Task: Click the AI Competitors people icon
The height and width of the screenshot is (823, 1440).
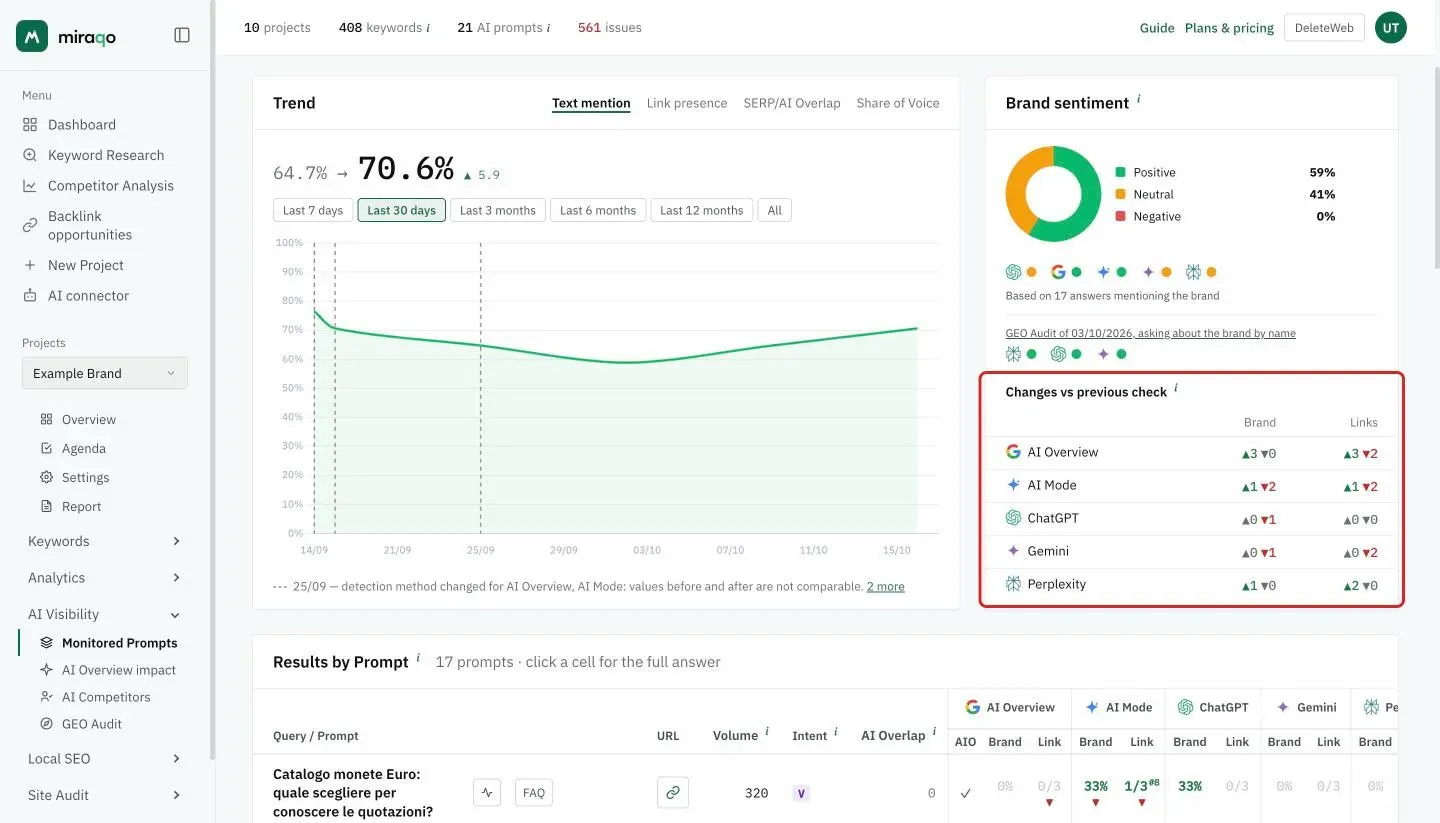Action: [46, 697]
